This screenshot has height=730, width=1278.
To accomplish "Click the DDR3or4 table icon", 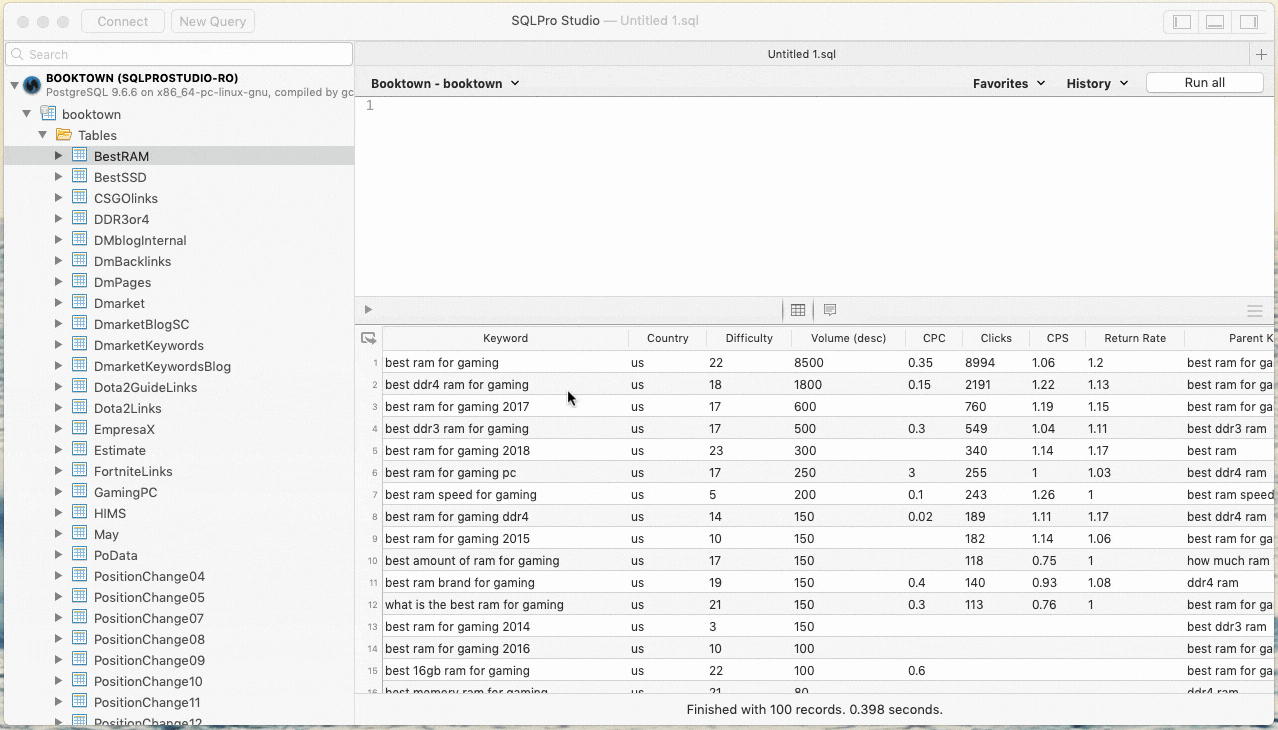I will (x=80, y=218).
